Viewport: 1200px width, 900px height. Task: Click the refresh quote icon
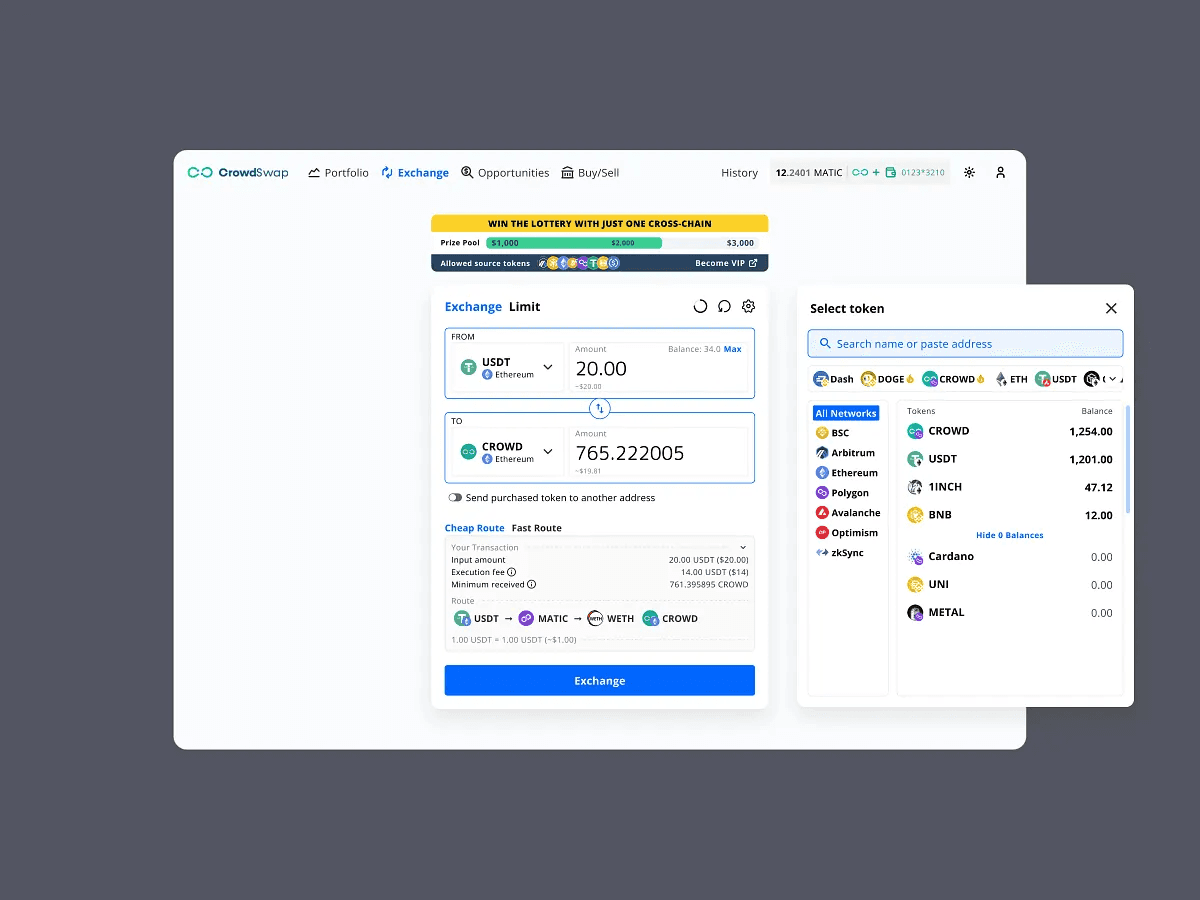(x=724, y=307)
